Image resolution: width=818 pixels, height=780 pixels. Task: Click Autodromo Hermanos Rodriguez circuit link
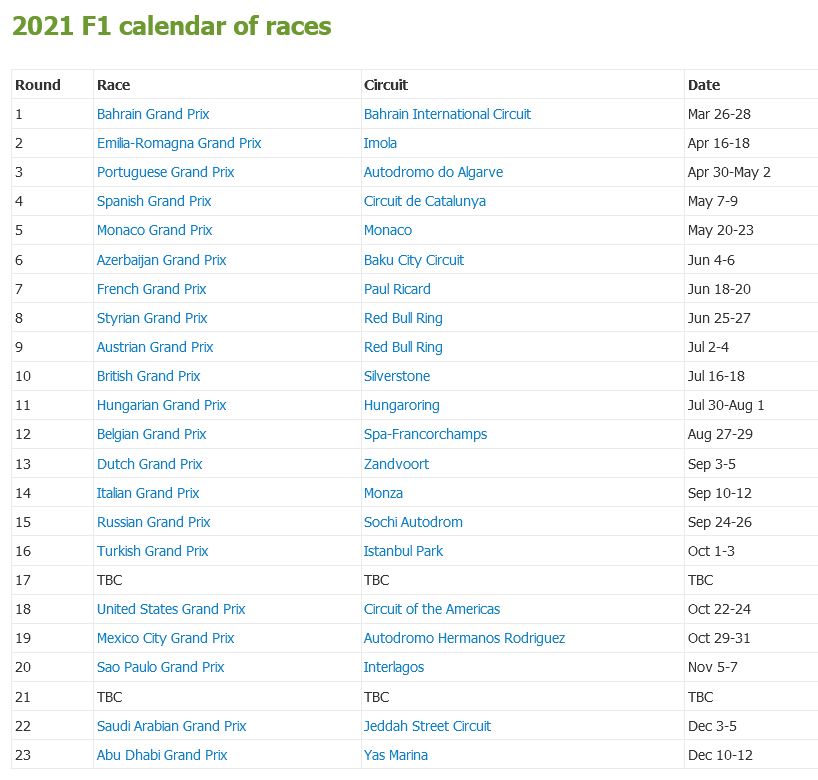click(x=464, y=638)
